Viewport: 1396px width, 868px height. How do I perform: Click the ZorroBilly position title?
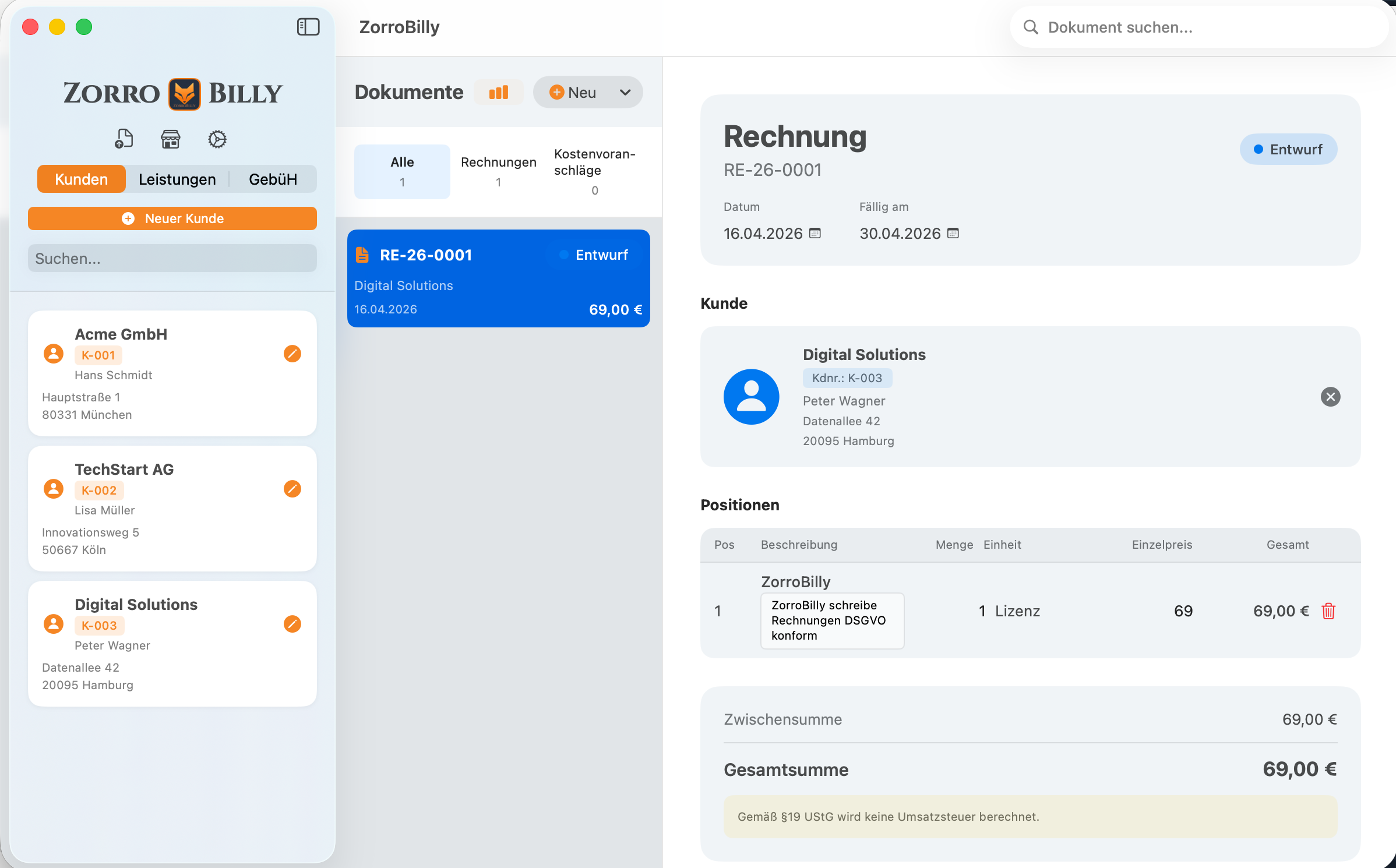click(796, 582)
